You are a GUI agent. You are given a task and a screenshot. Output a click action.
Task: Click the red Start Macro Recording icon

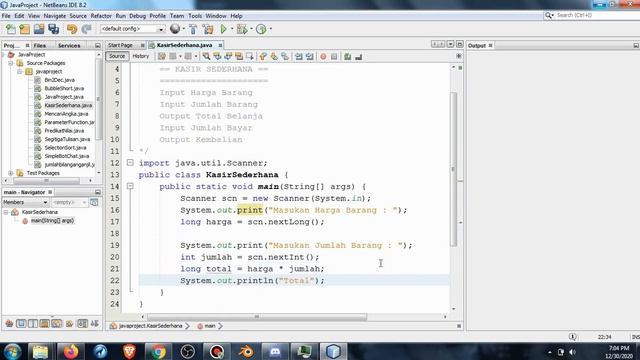click(x=323, y=56)
